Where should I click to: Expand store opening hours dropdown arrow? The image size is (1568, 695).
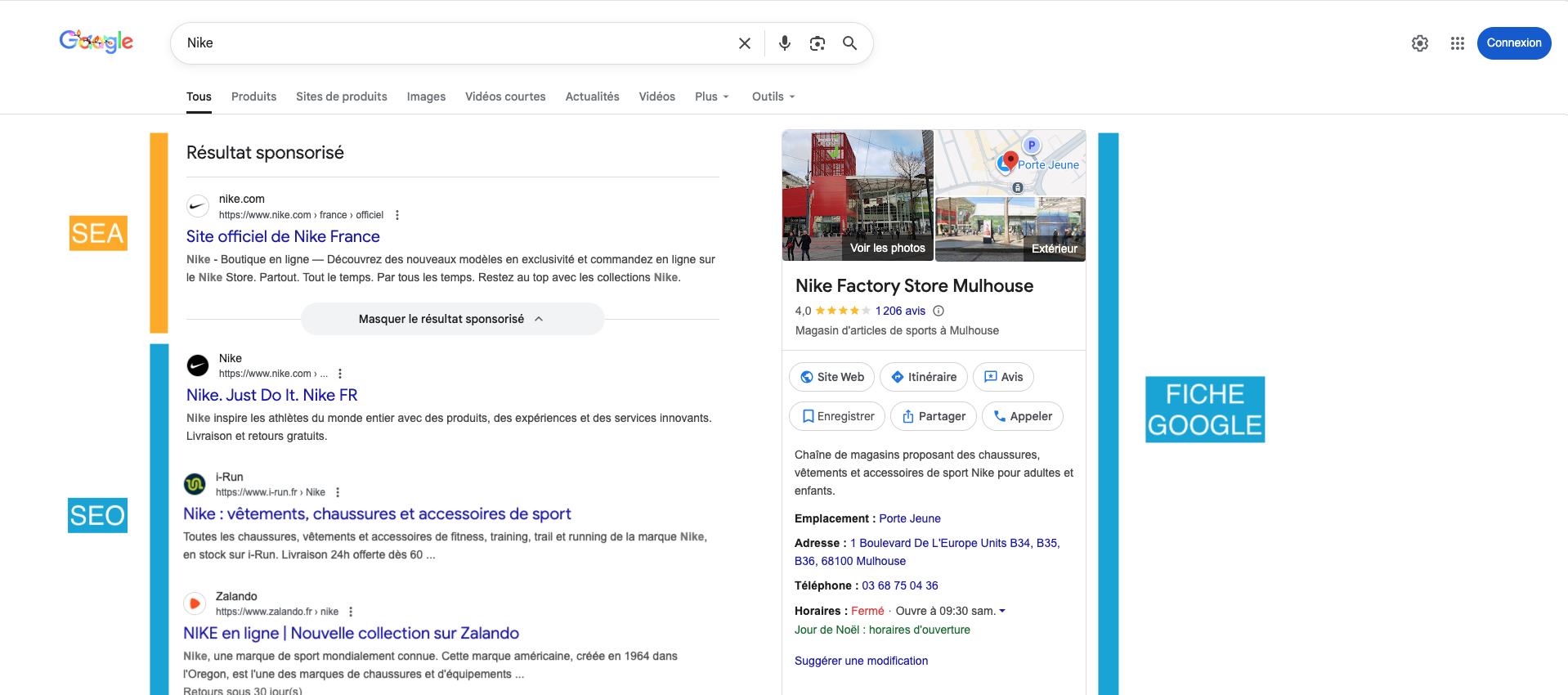coord(1002,611)
